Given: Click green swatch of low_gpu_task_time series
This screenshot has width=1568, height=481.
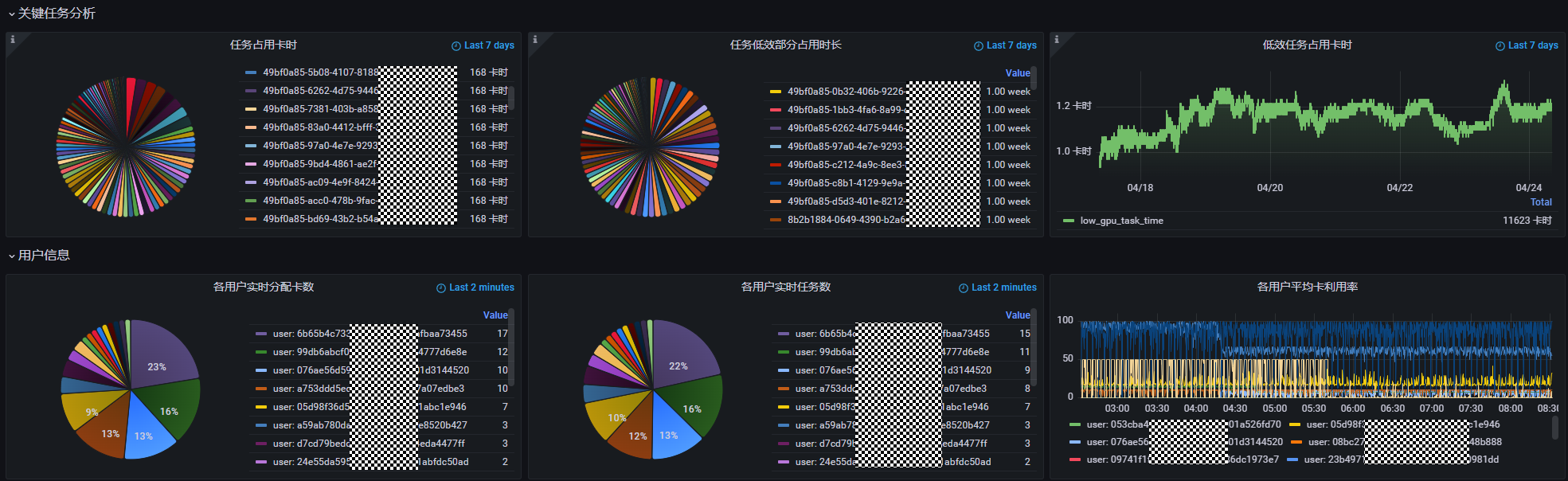Looking at the screenshot, I should pyautogui.click(x=1069, y=221).
